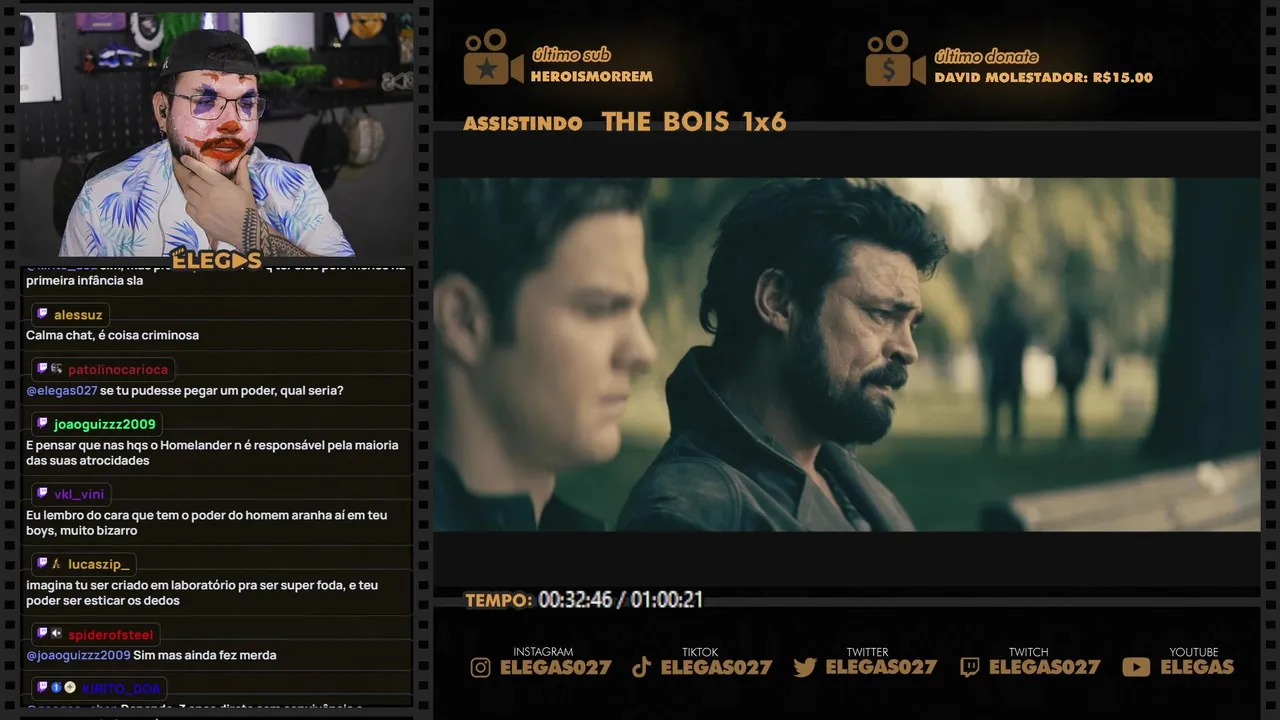Open chat username lucaszip_
Image resolution: width=1280 pixels, height=720 pixels.
98,565
